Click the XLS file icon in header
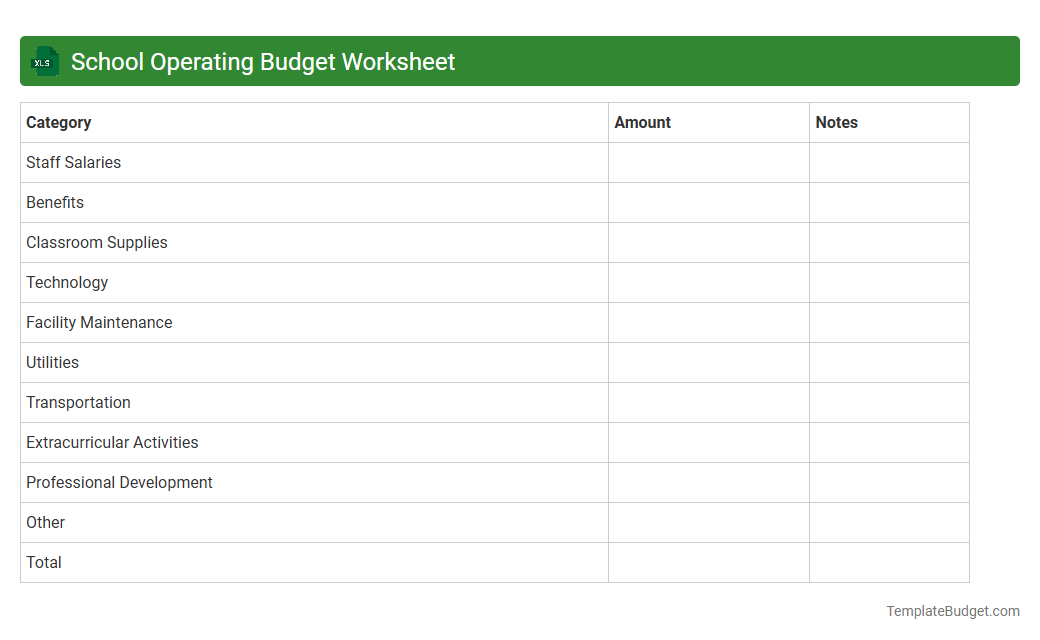The width and height of the screenshot is (1040, 640). click(x=44, y=61)
